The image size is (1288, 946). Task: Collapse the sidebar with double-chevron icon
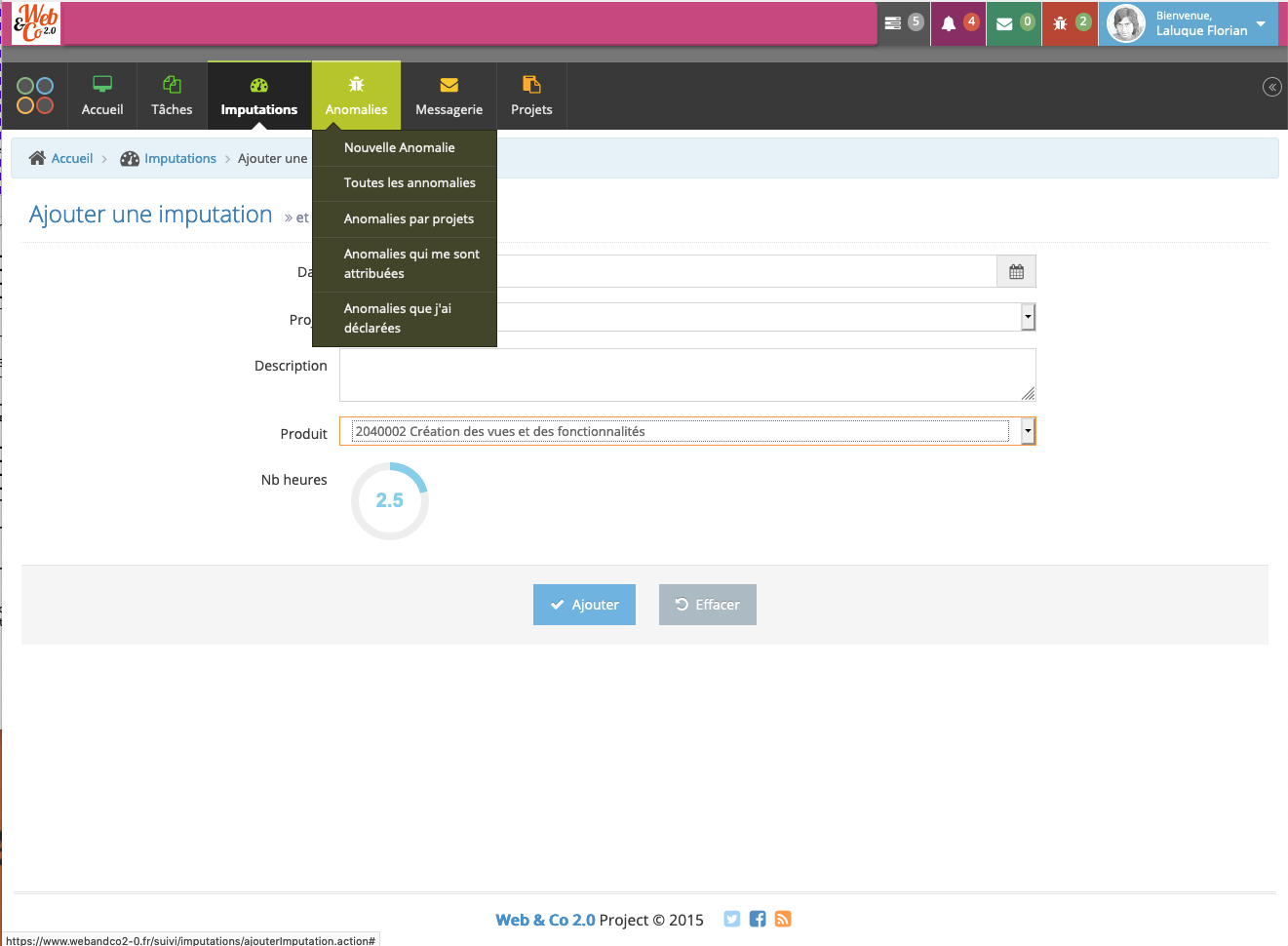(1272, 87)
